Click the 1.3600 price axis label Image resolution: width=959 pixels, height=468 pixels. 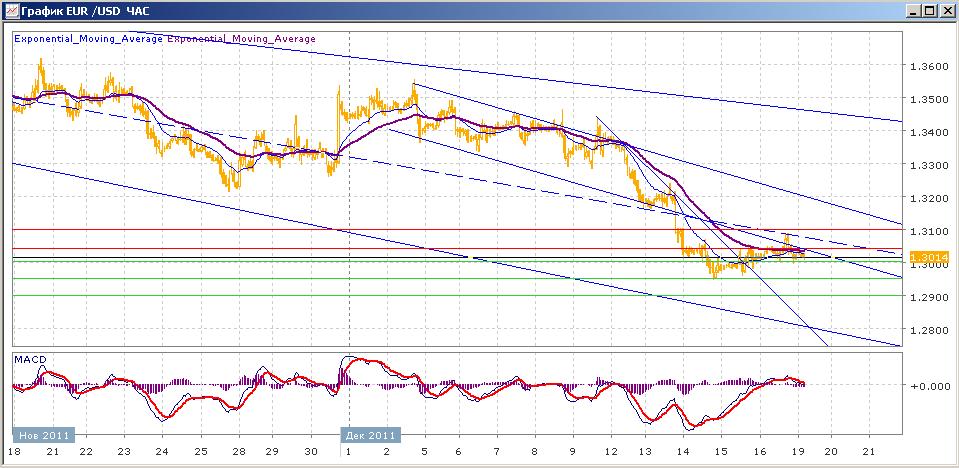click(x=929, y=66)
